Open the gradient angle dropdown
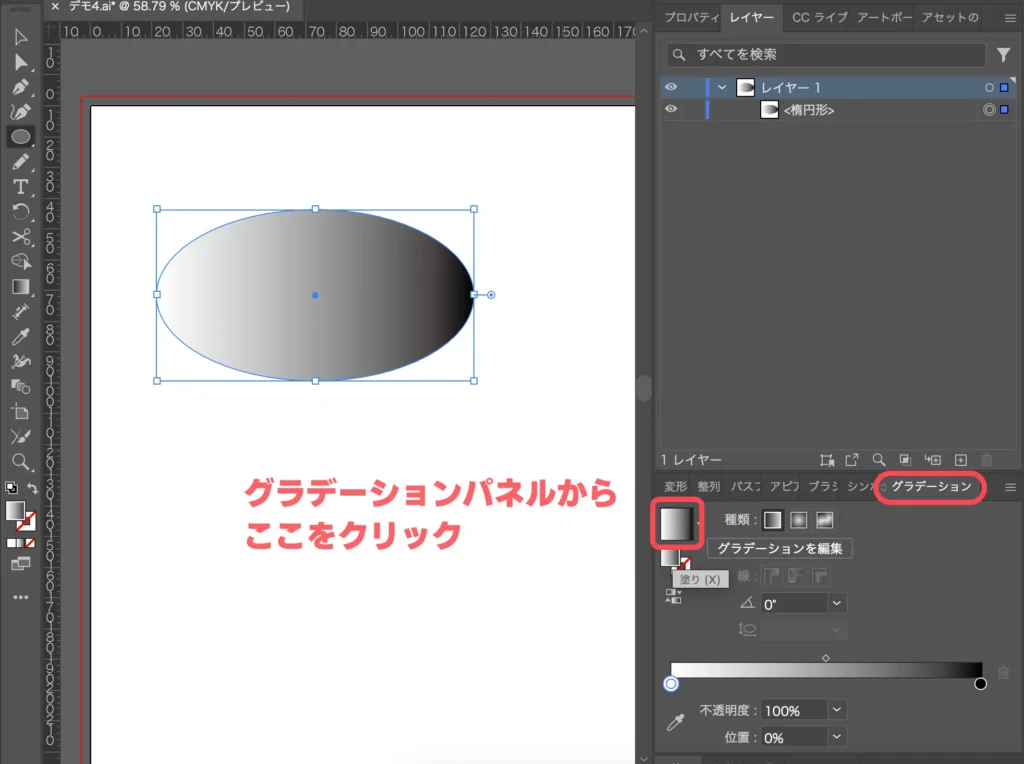This screenshot has width=1024, height=764. pos(837,603)
